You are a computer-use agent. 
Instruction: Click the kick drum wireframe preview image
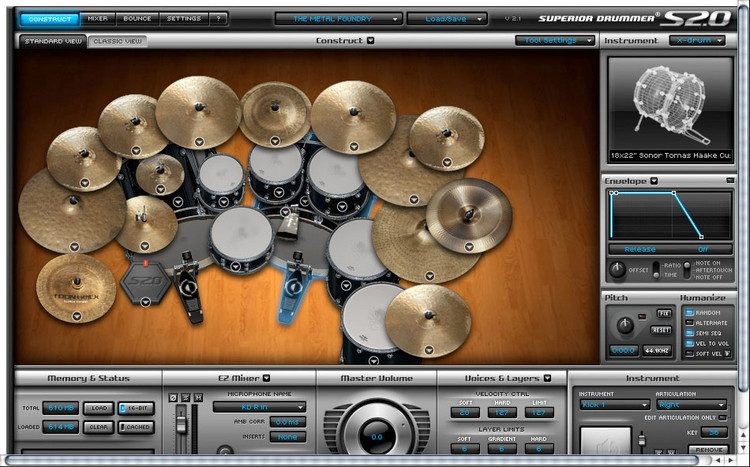671,104
